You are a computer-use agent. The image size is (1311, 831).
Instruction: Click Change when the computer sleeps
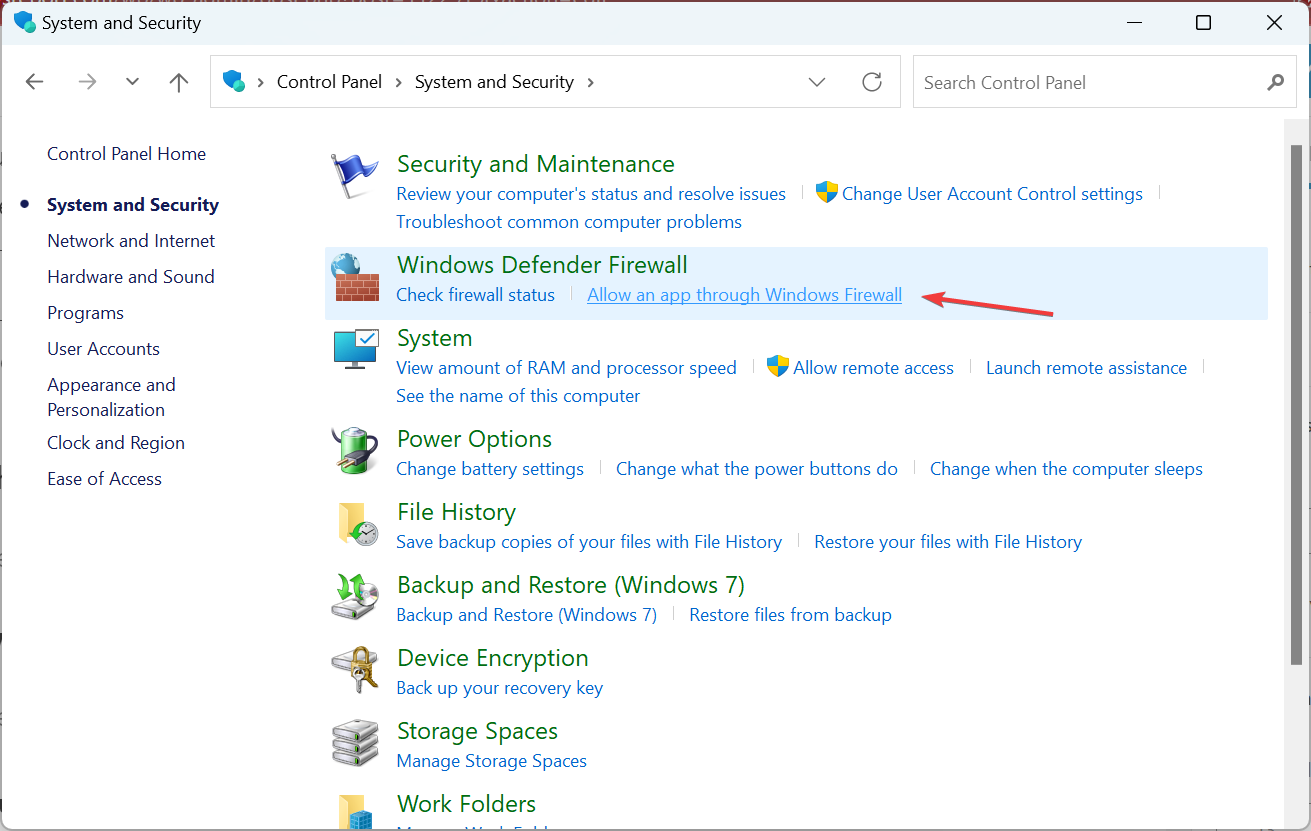(1066, 468)
